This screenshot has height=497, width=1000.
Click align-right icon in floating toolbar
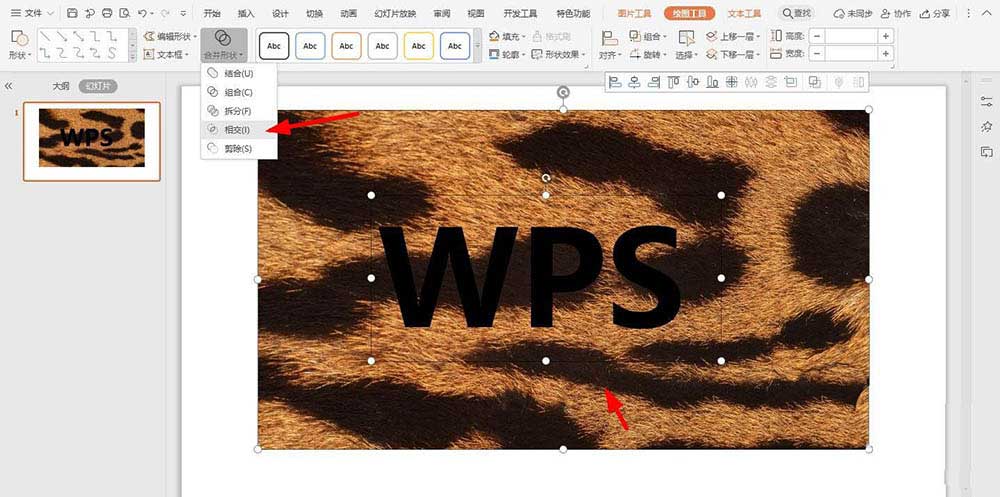[x=654, y=82]
